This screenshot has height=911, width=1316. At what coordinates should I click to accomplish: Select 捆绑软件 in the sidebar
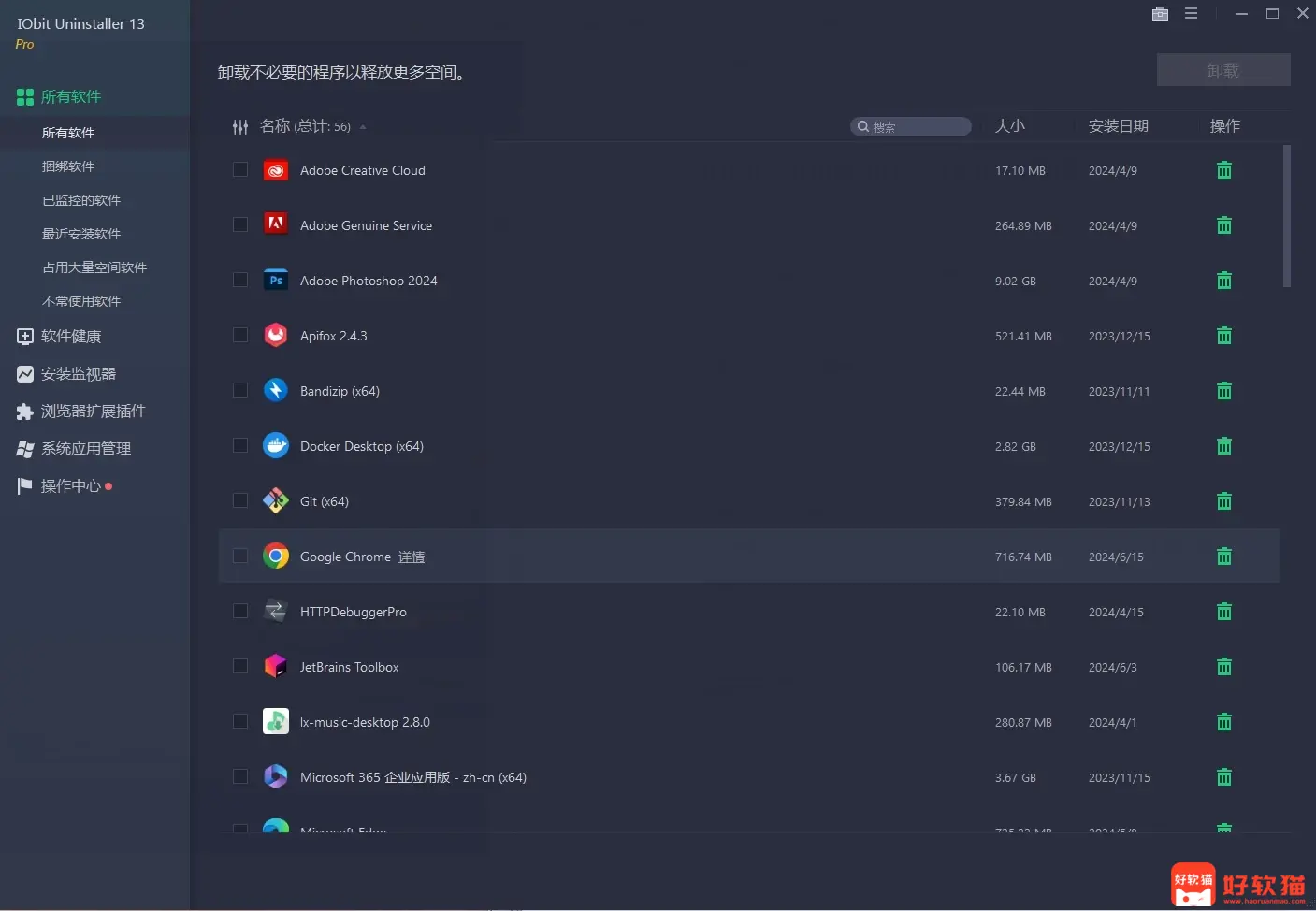pos(68,166)
